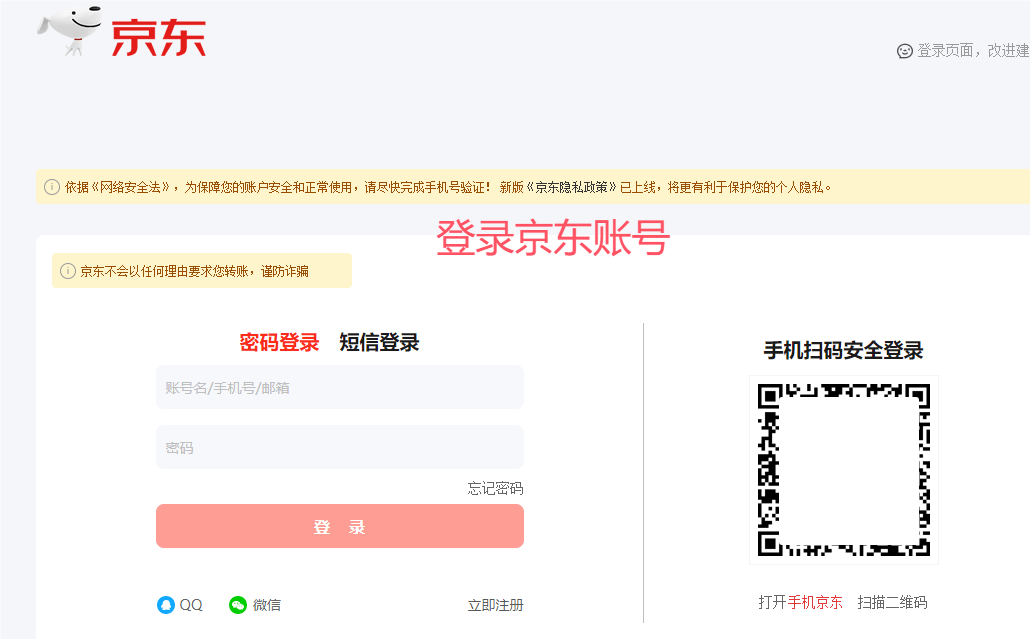
Task: Click the JD dog mascot logo
Action: click(69, 31)
